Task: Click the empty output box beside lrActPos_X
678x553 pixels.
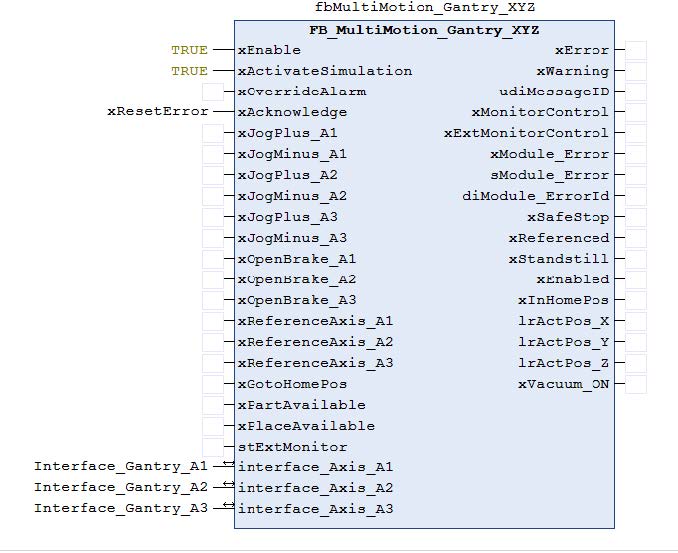Action: [636, 322]
